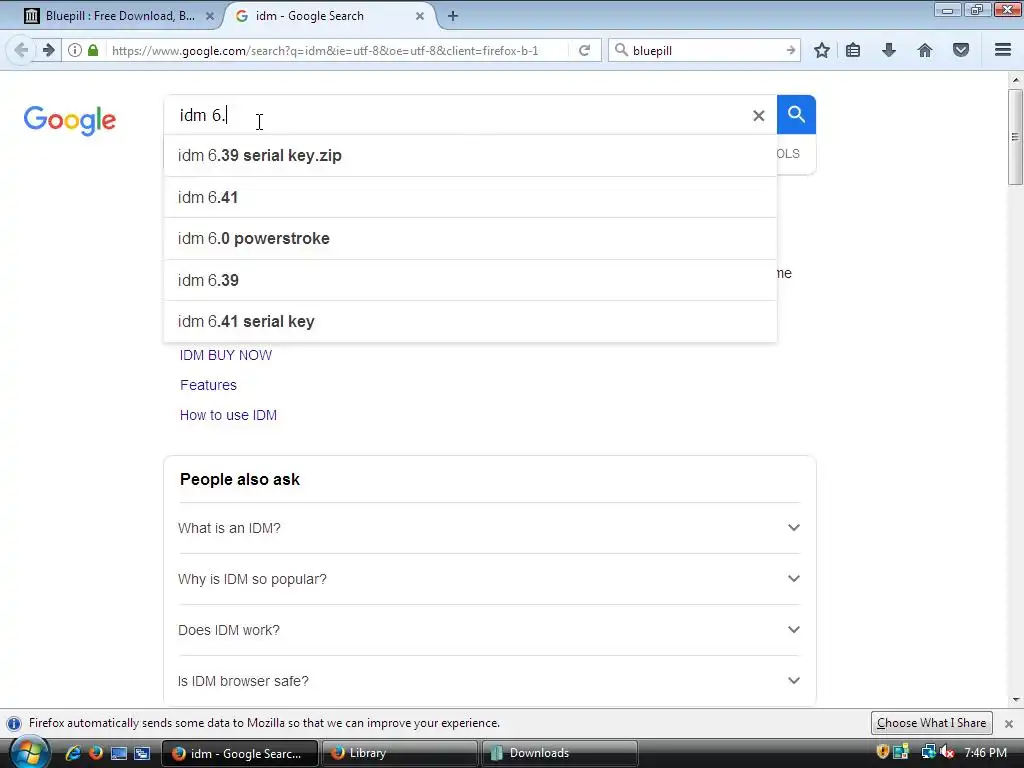Click the 7:46 PM taskbar clock
The width and height of the screenshot is (1024, 768).
click(x=985, y=753)
